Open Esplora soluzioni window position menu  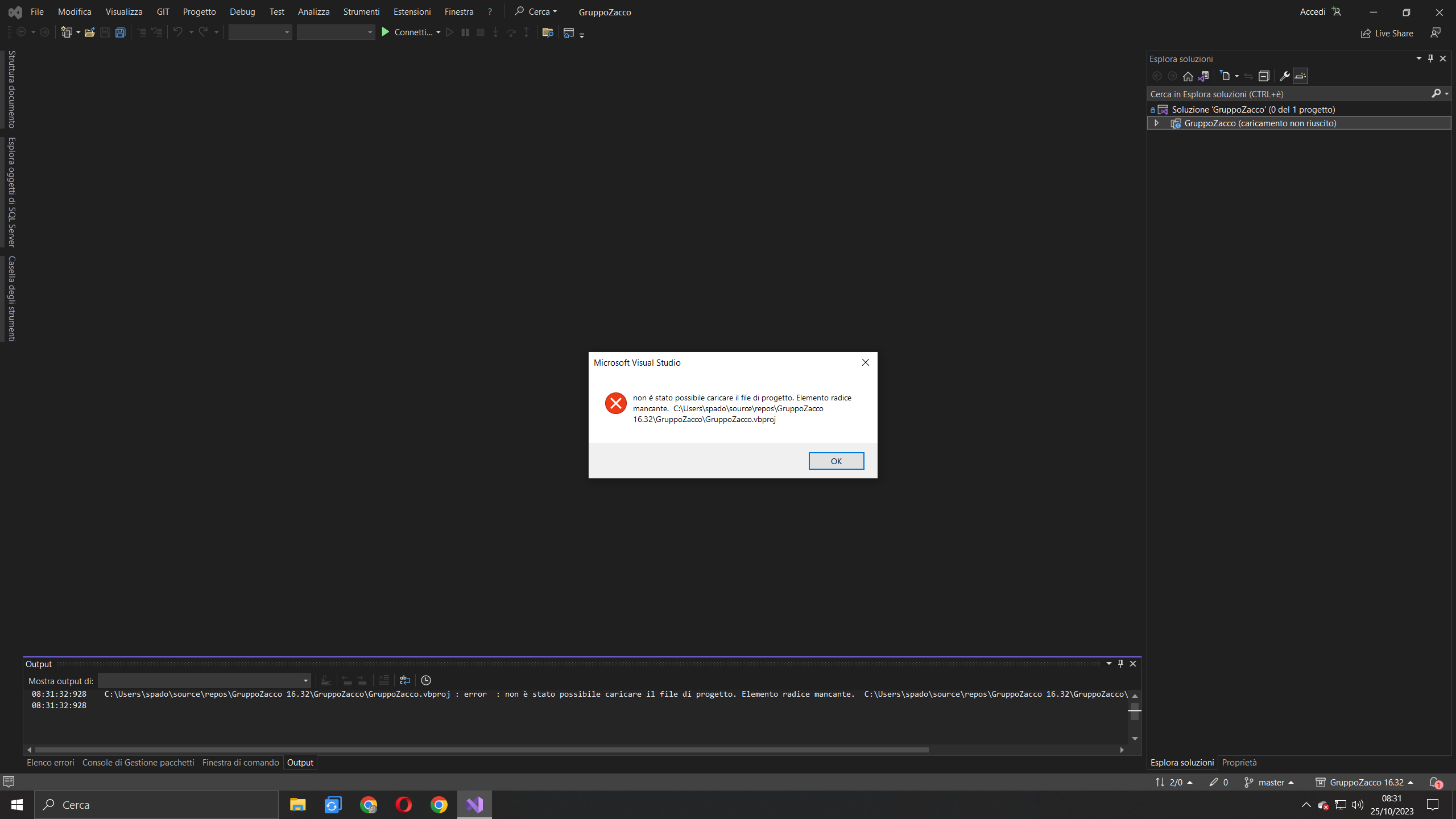pyautogui.click(x=1418, y=59)
